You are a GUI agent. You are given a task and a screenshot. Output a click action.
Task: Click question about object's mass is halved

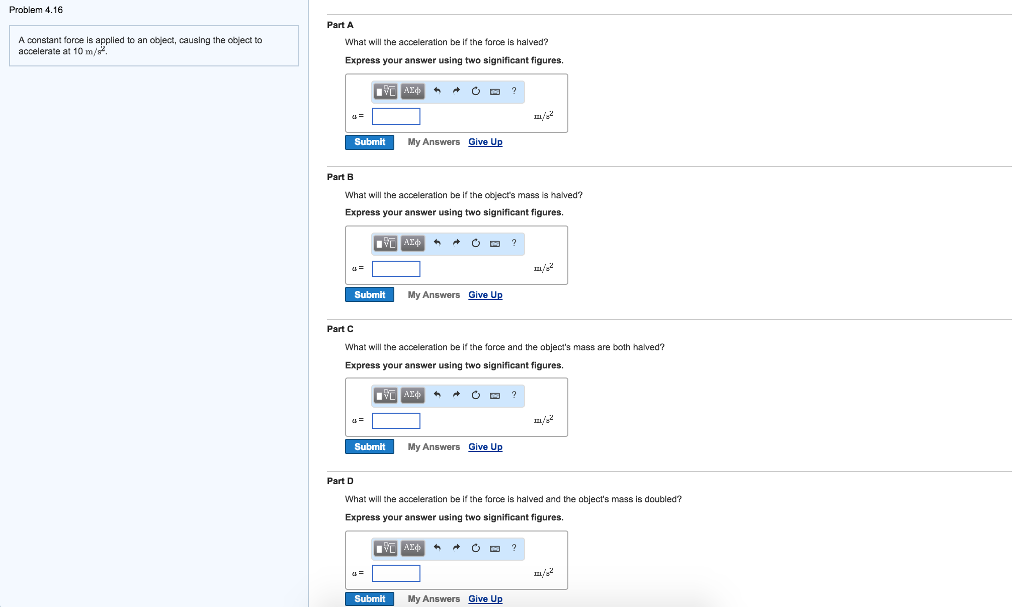[x=464, y=195]
